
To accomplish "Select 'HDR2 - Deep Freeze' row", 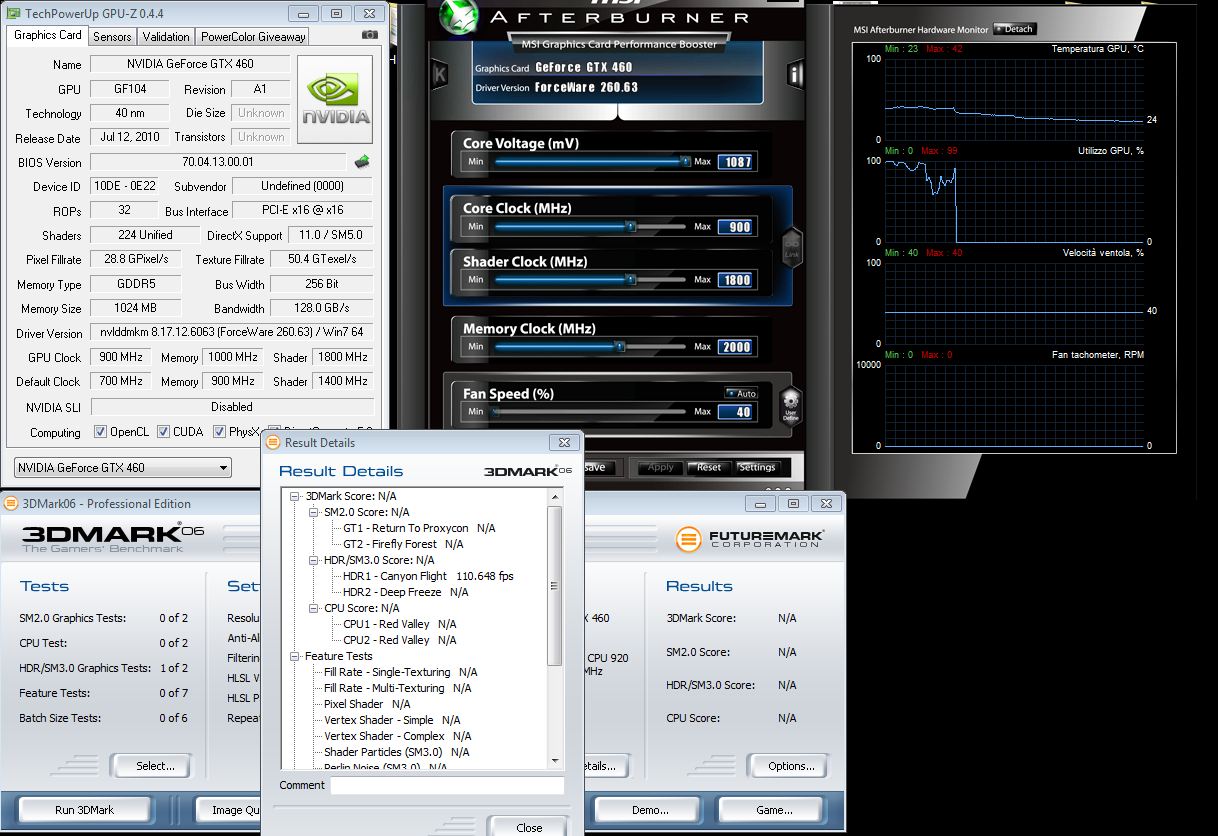I will (x=405, y=592).
